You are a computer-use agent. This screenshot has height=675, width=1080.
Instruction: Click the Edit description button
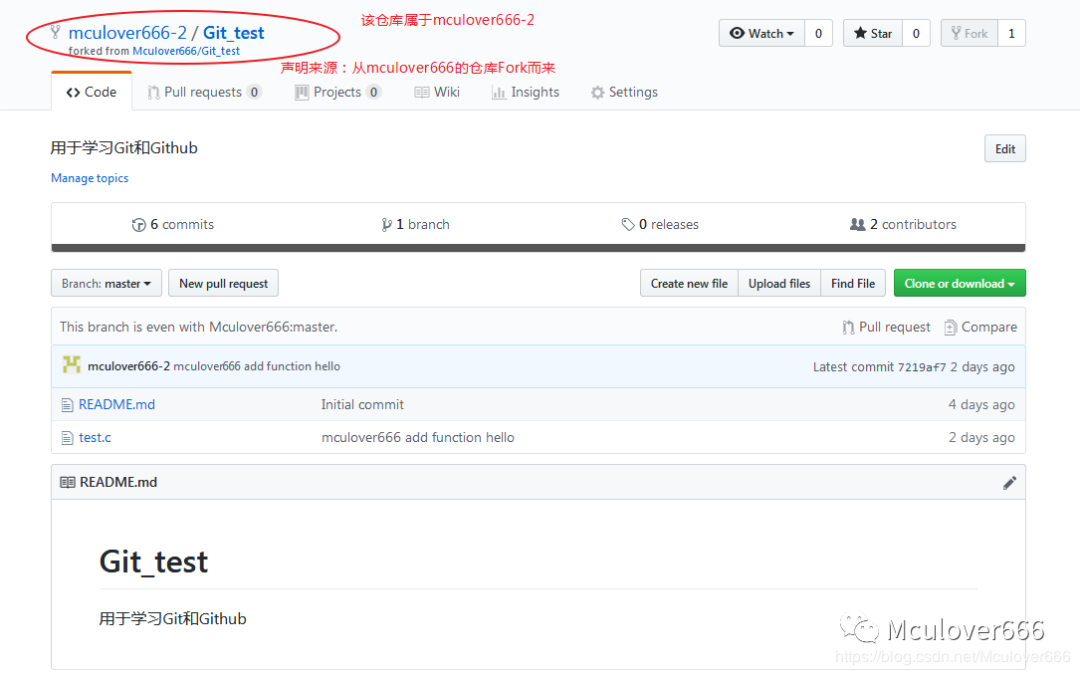pos(1005,149)
